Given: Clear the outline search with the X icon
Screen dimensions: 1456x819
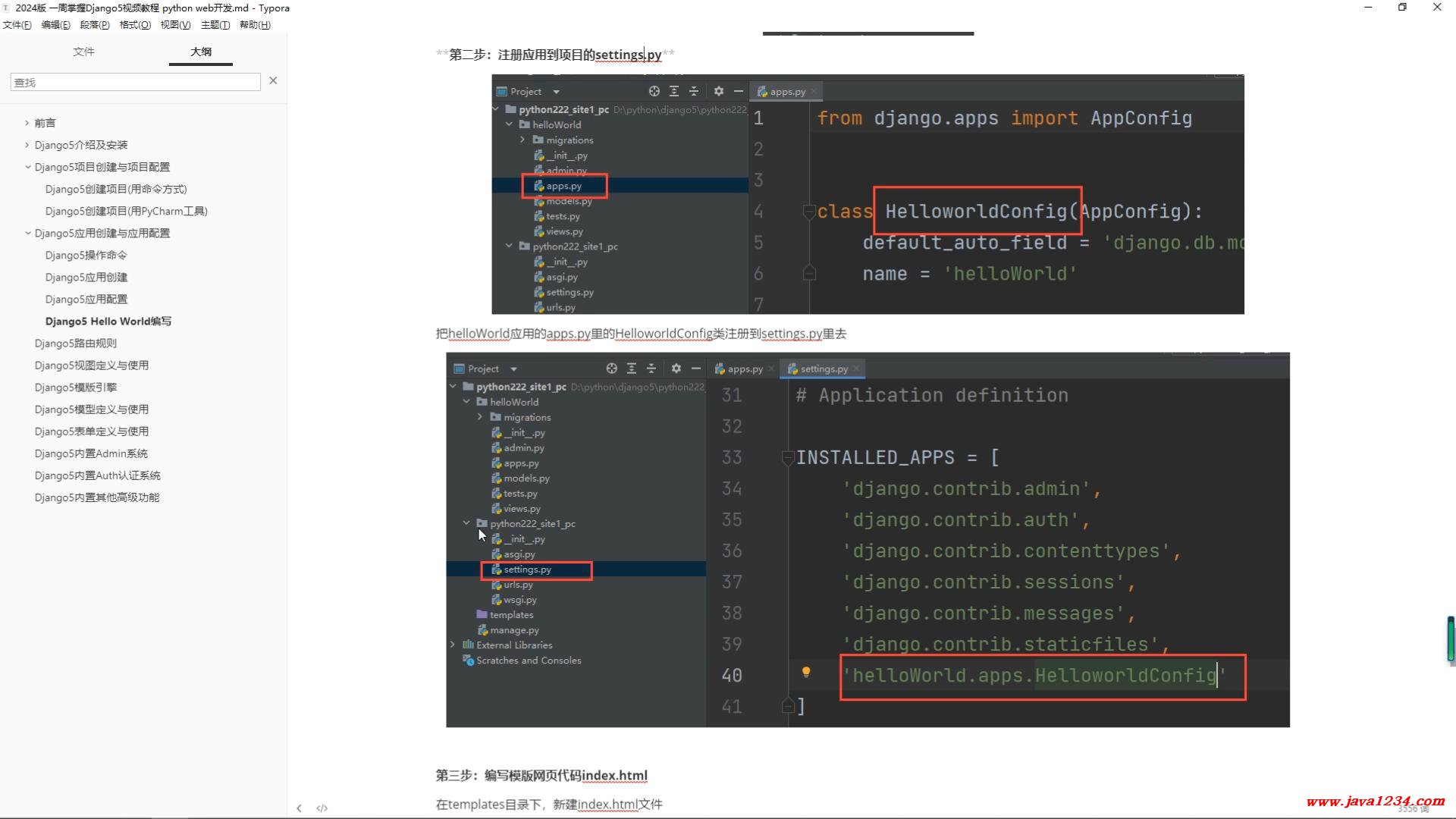Looking at the screenshot, I should pos(273,80).
